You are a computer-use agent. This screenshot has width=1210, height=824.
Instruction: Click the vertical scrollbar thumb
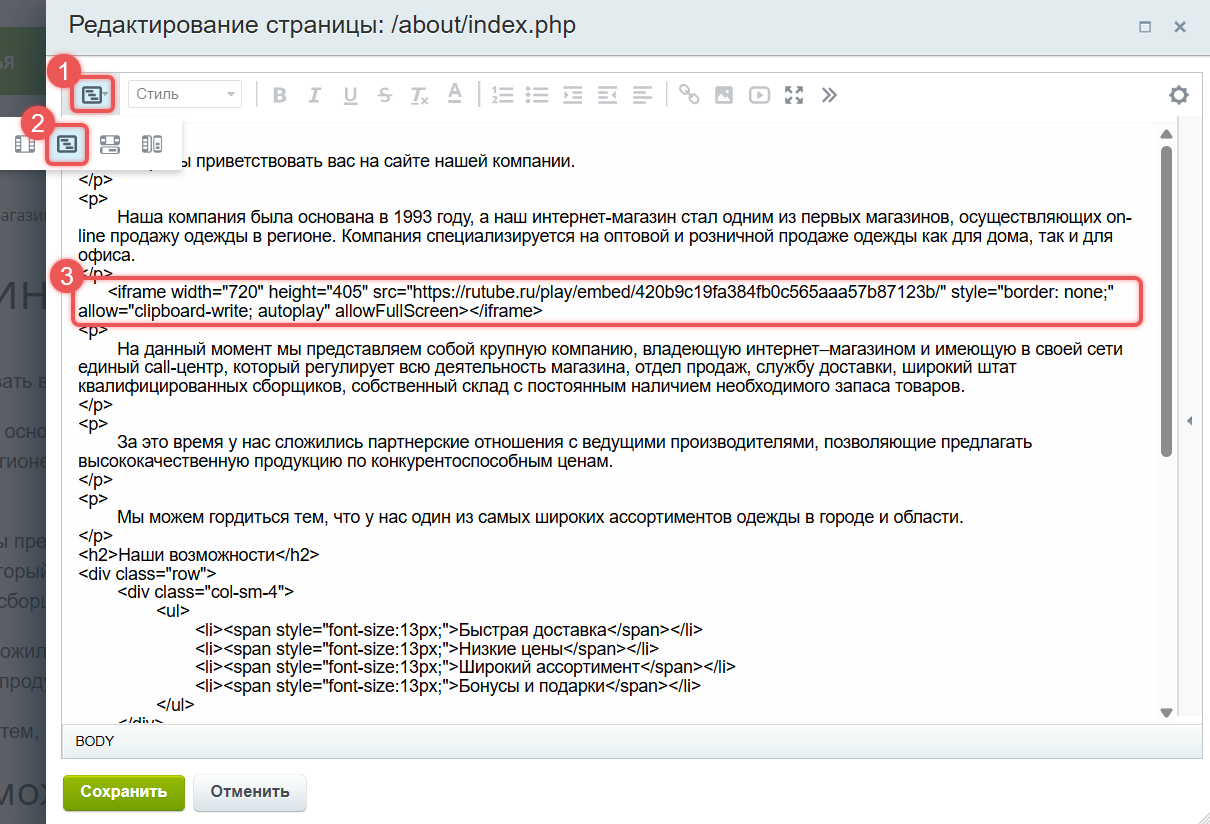click(1166, 300)
